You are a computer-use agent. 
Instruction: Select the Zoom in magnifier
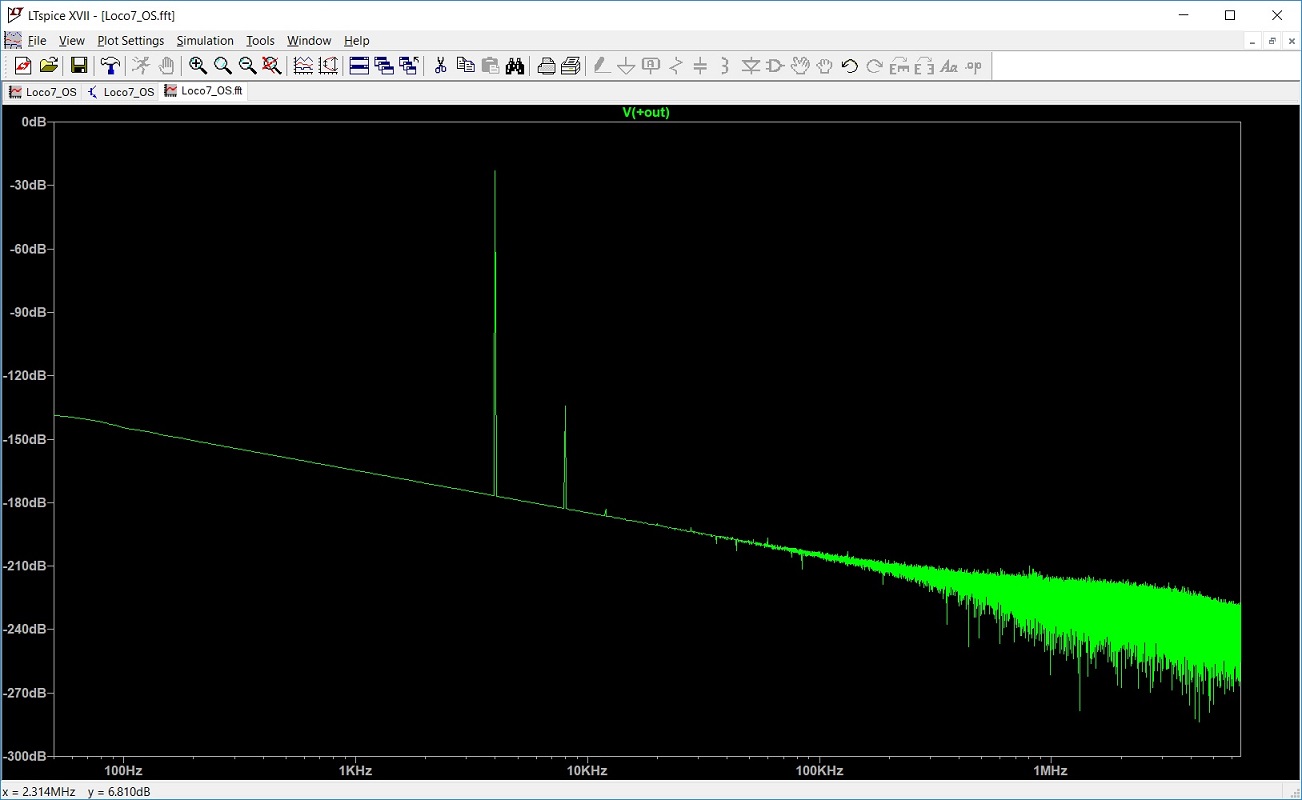198,66
